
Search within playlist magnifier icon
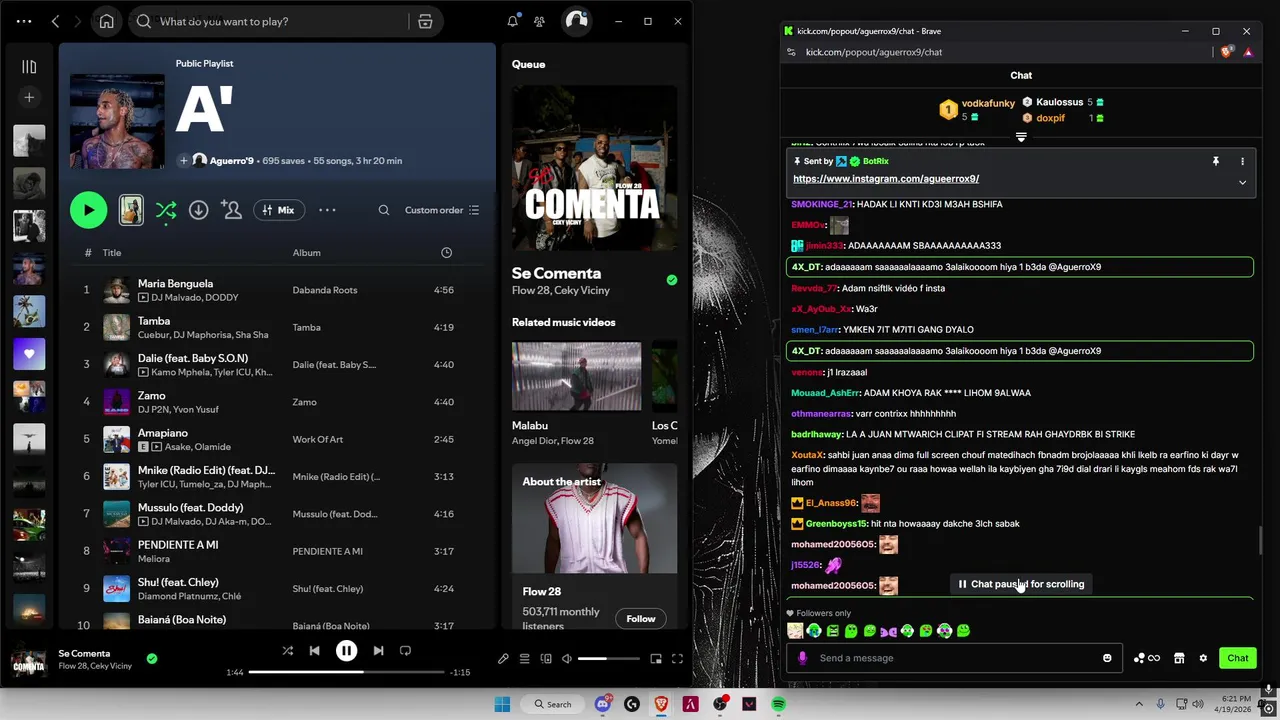[x=384, y=210]
